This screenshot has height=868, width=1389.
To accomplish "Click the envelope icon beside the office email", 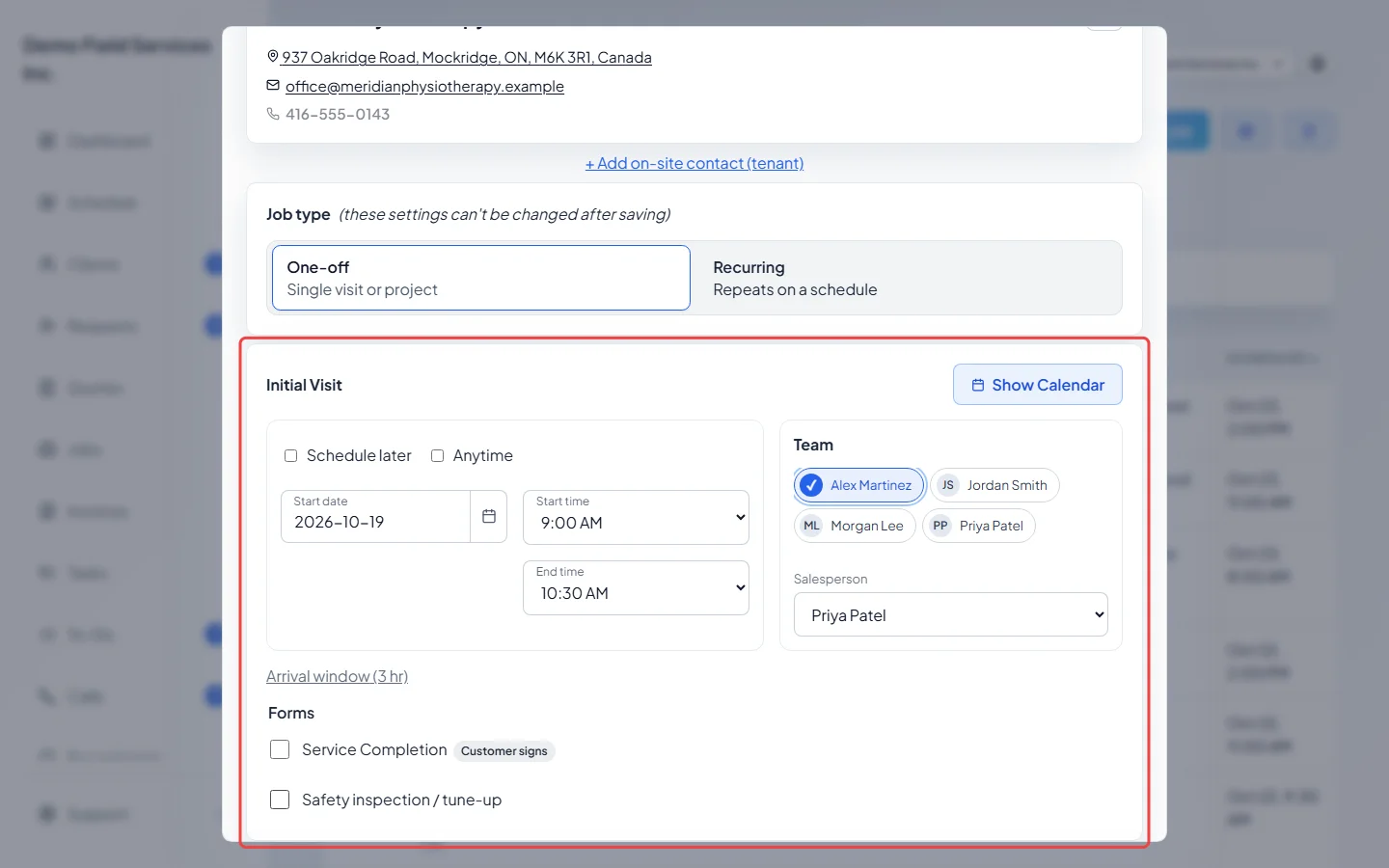I will (x=273, y=86).
